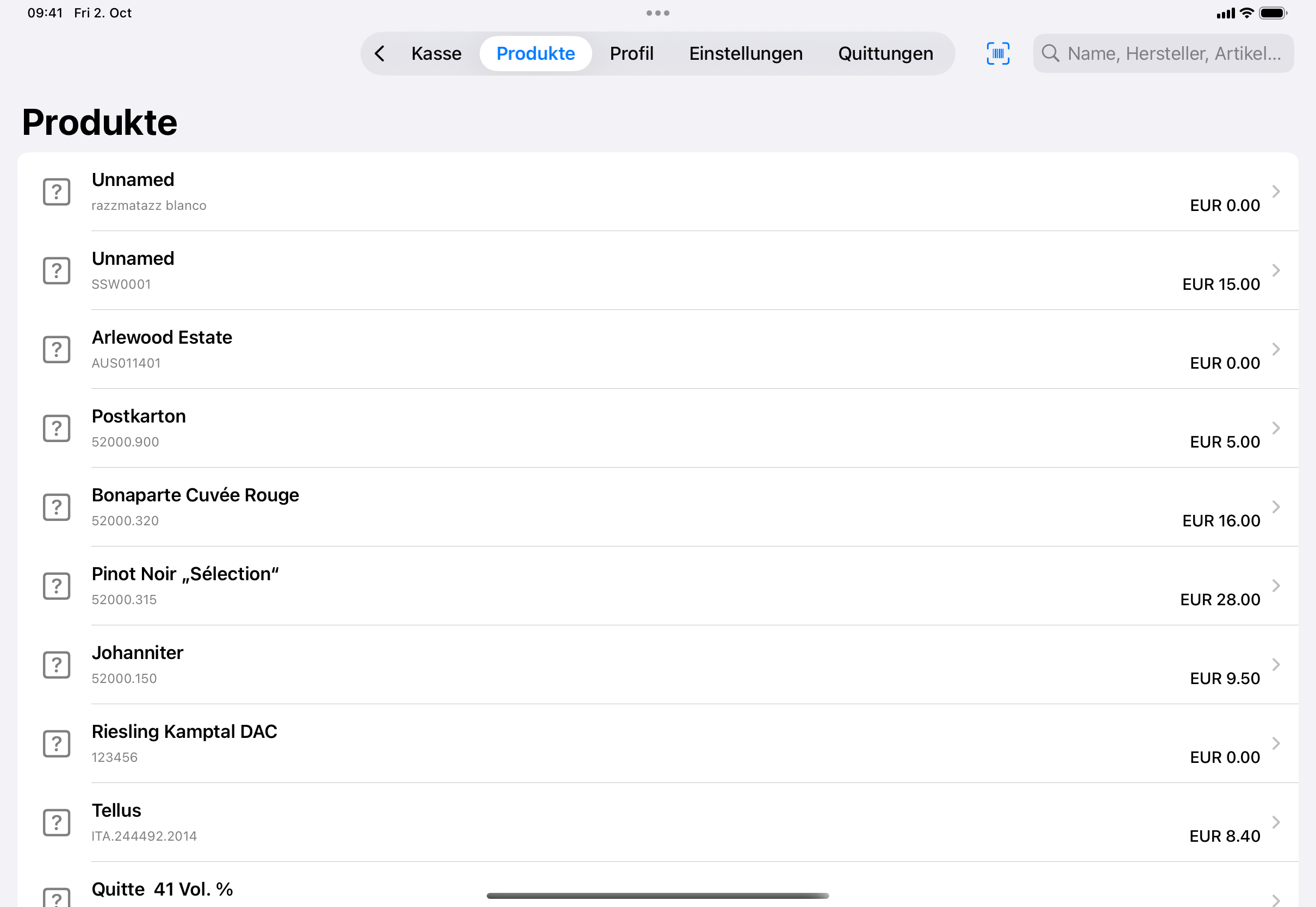Open the Einstellungen tab

746,53
